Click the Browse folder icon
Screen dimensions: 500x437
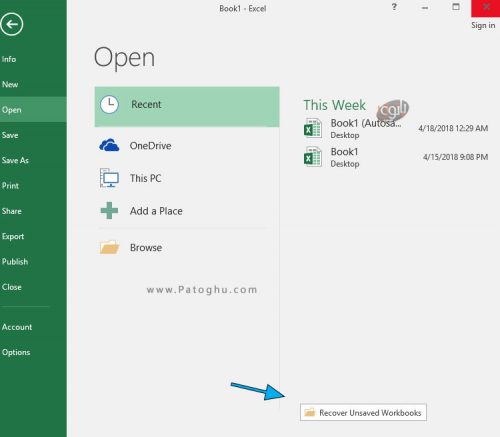tap(109, 247)
